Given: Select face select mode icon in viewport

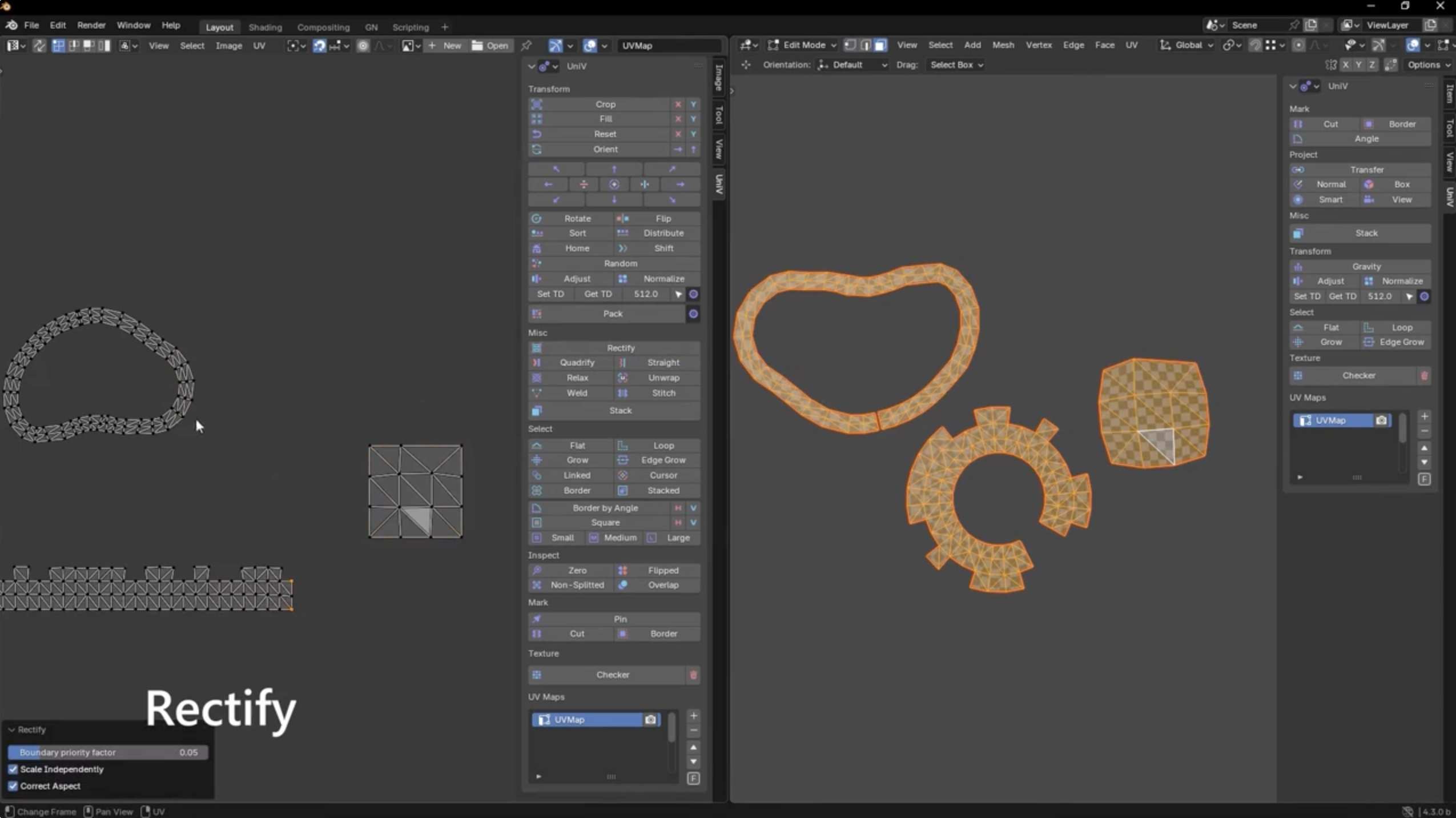Looking at the screenshot, I should pyautogui.click(x=880, y=45).
